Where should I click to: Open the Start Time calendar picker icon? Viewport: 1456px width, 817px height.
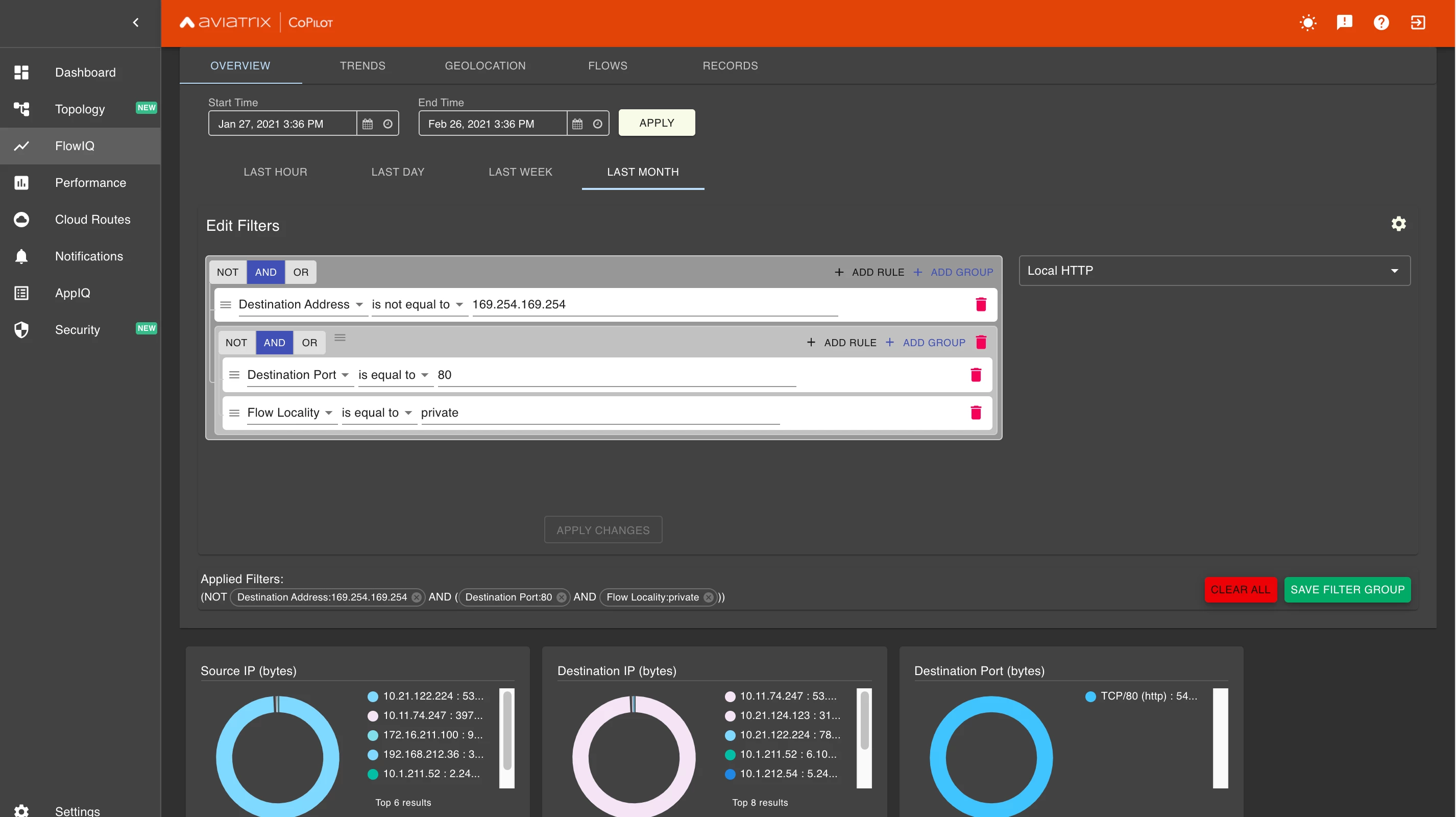368,124
